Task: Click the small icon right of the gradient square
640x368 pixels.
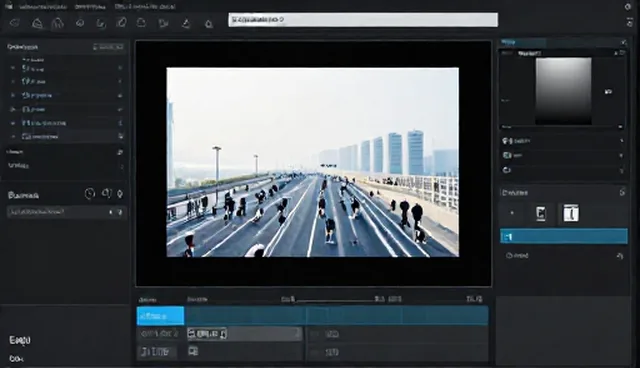Action: click(x=608, y=91)
